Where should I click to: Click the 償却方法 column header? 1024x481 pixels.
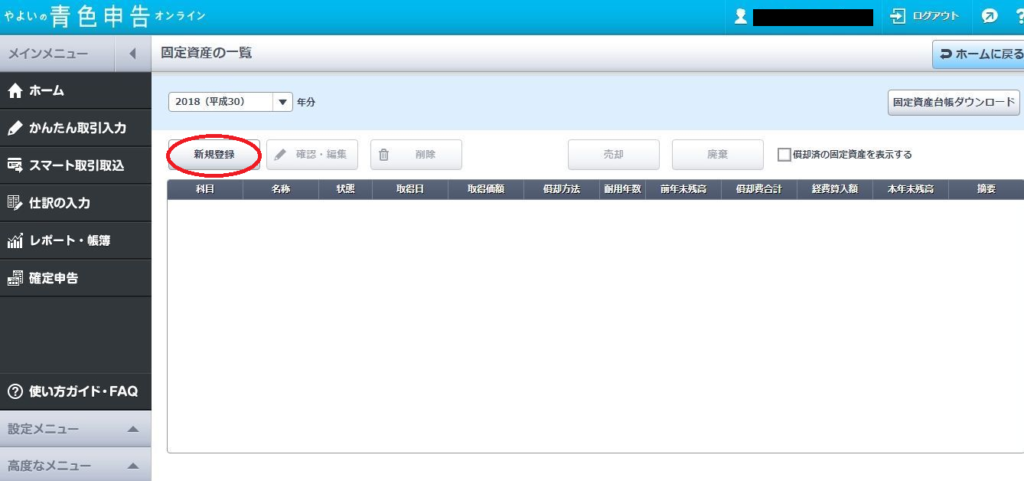[561, 189]
